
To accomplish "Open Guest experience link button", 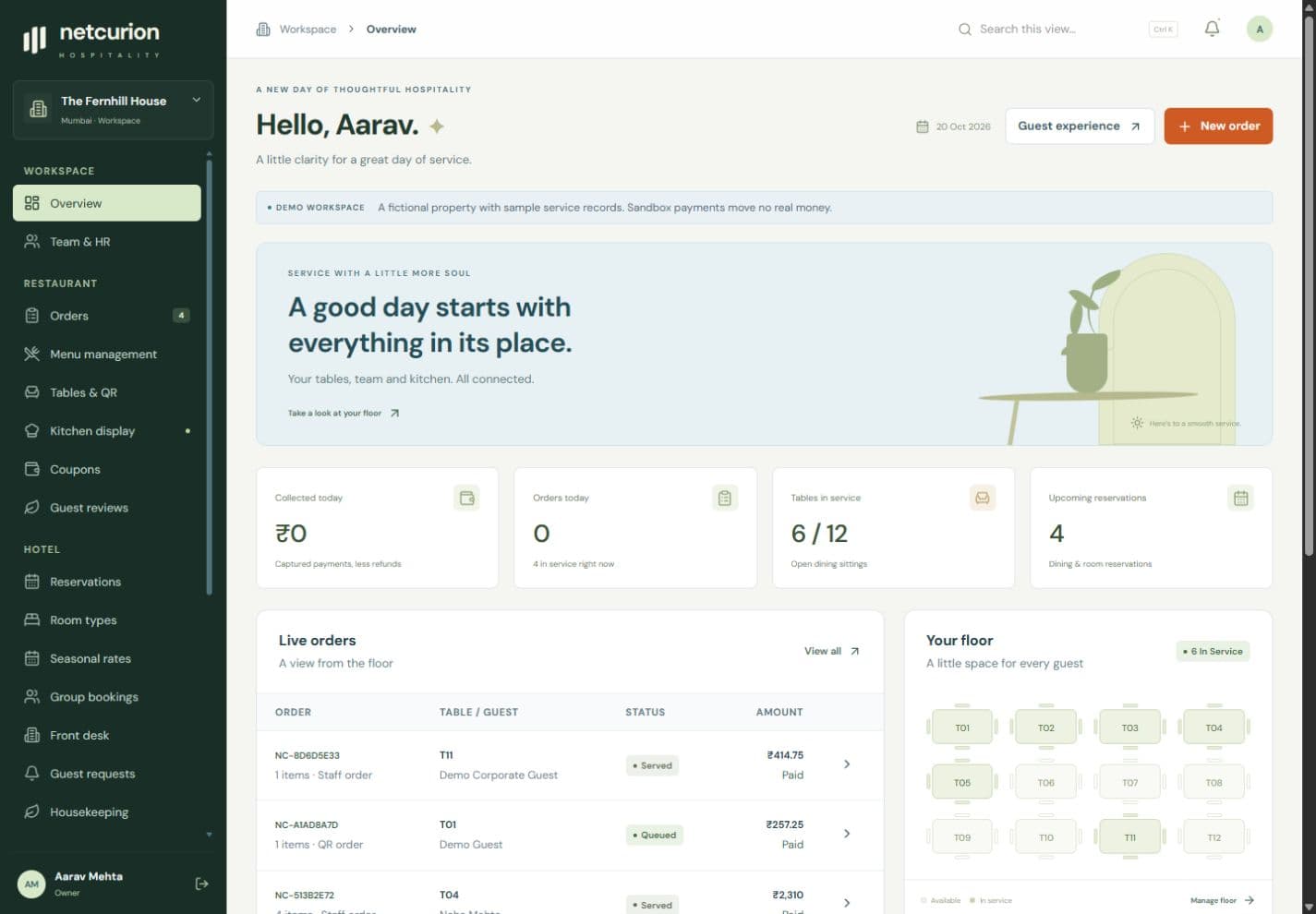I will pyautogui.click(x=1080, y=126).
